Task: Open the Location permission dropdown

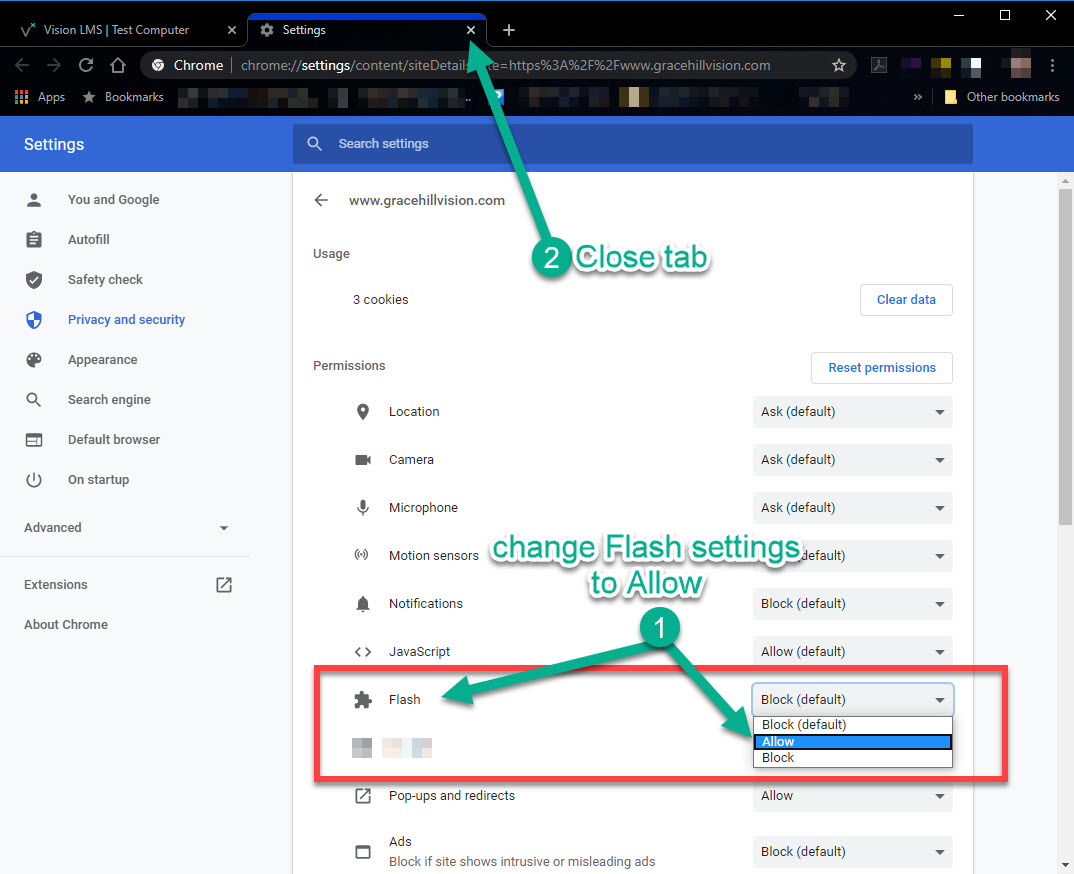Action: click(x=852, y=412)
